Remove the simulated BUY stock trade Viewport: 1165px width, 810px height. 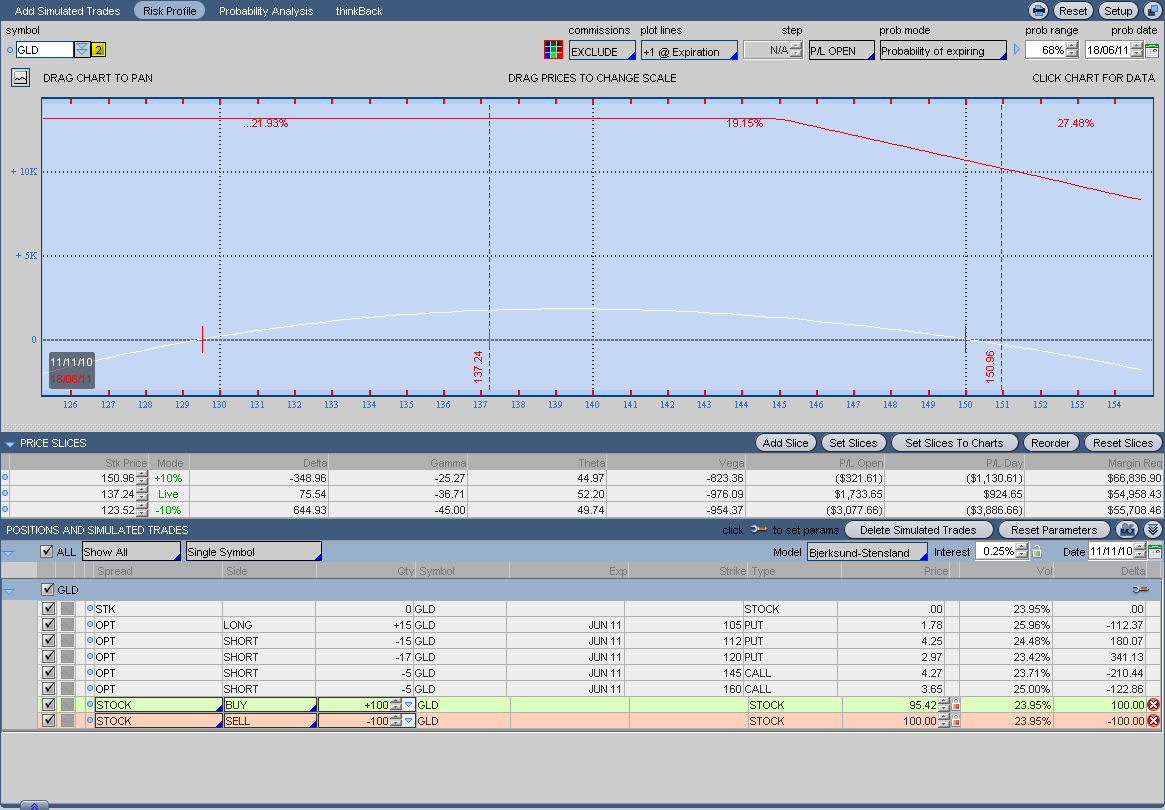[1153, 705]
